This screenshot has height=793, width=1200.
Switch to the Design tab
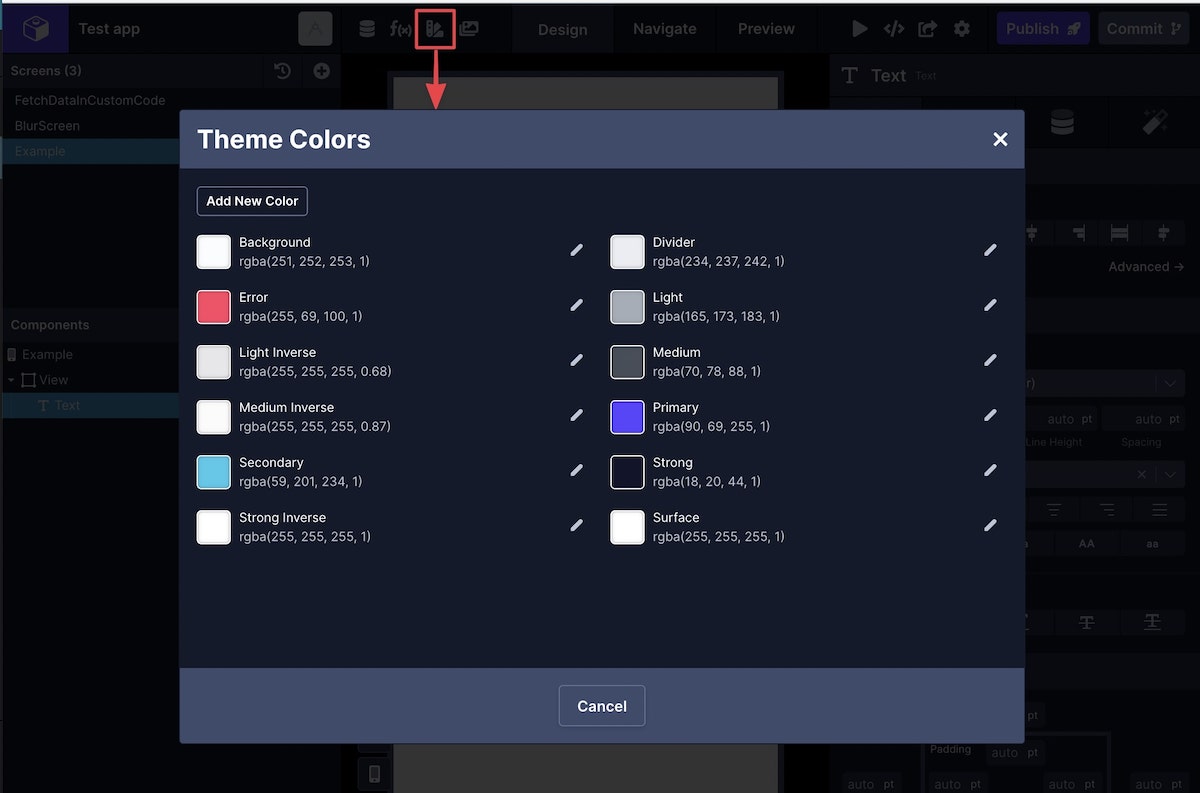pos(563,29)
